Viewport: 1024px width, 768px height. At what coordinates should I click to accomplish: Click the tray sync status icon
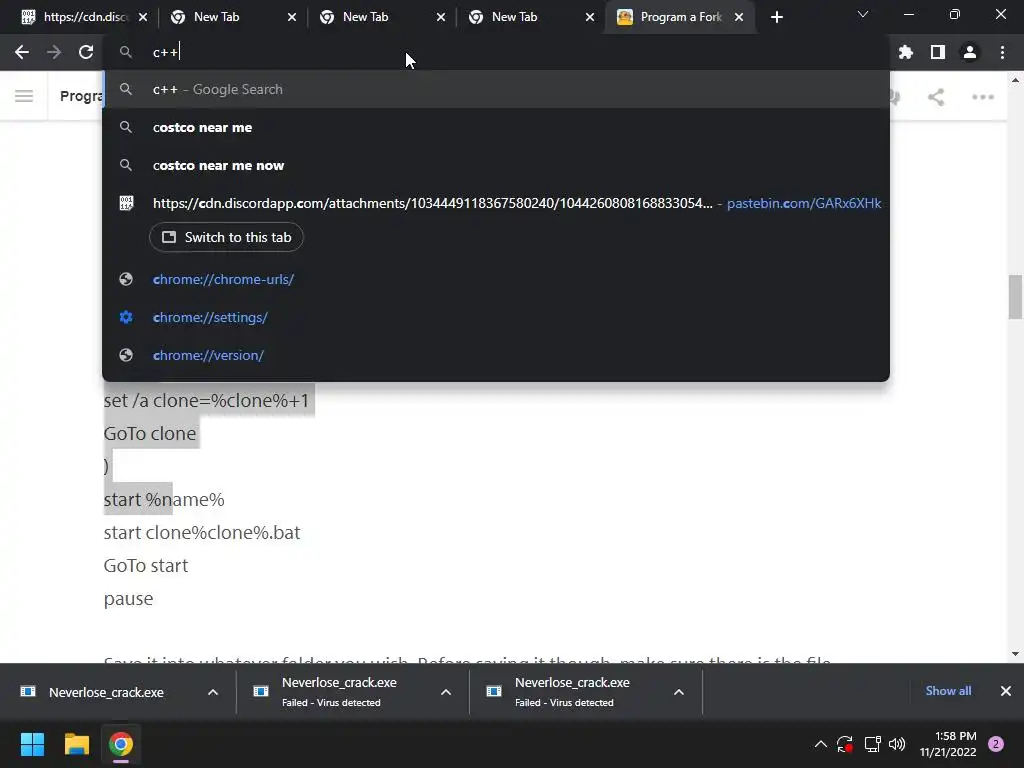(845, 744)
